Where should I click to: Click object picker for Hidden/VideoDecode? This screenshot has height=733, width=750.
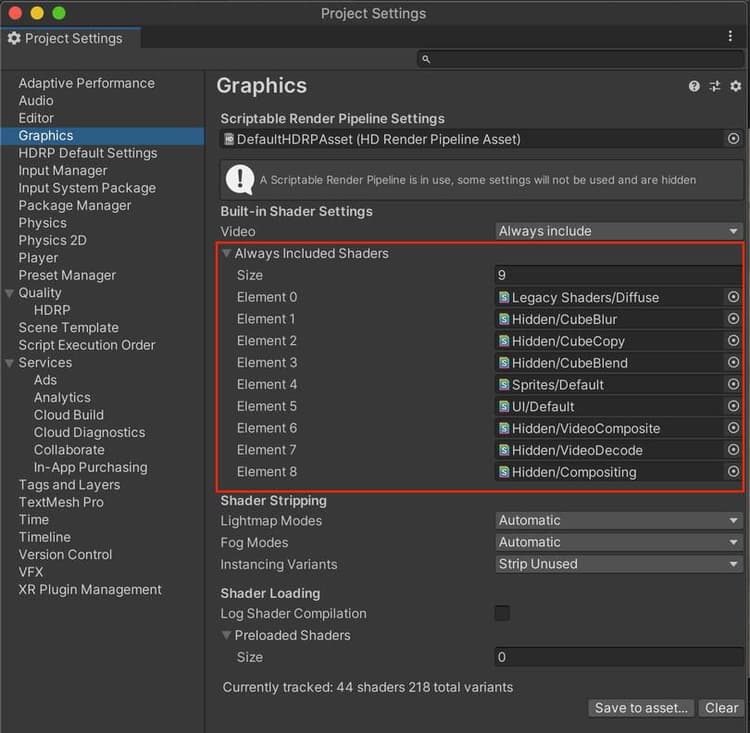[x=733, y=450]
